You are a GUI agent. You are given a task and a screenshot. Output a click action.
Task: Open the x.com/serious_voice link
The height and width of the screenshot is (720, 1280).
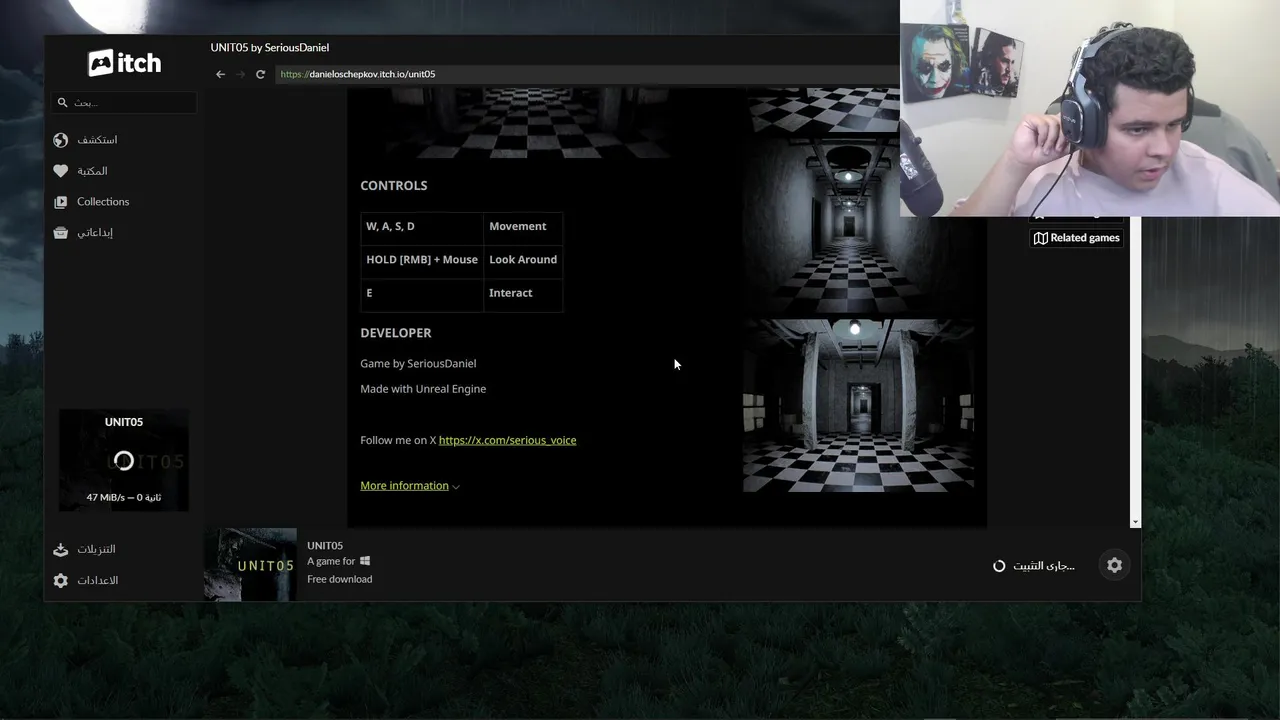[507, 440]
